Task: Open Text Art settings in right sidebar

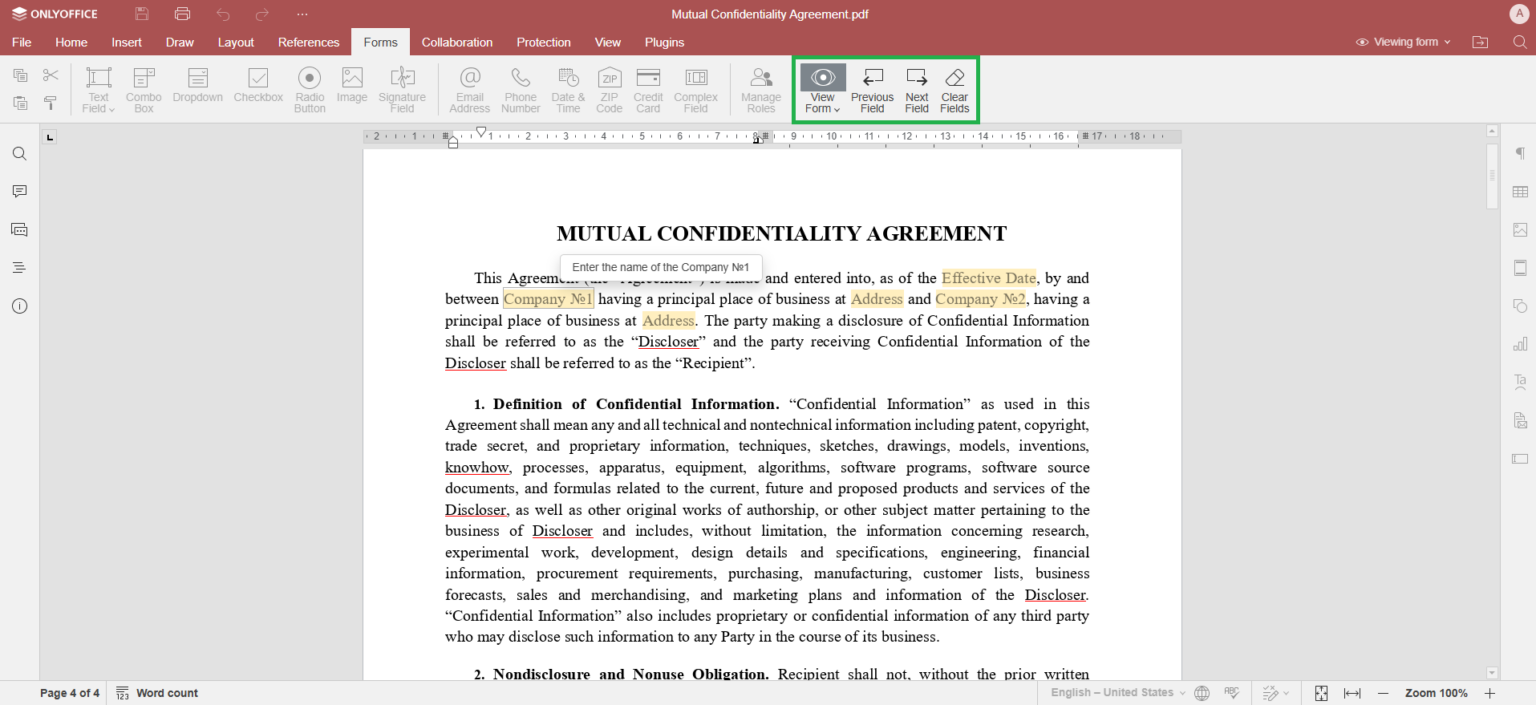Action: tap(1520, 381)
